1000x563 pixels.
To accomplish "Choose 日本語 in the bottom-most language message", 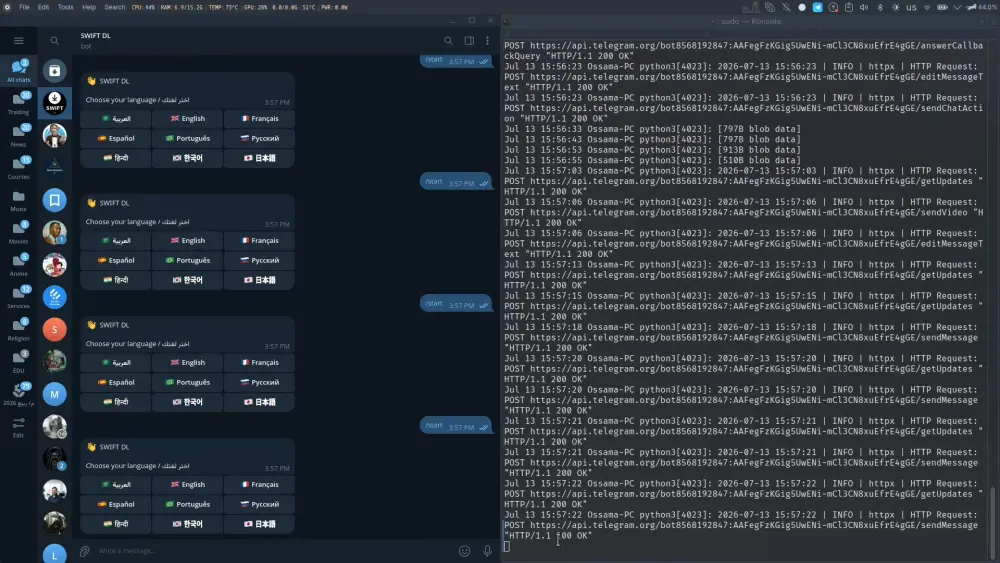I will tap(260, 524).
